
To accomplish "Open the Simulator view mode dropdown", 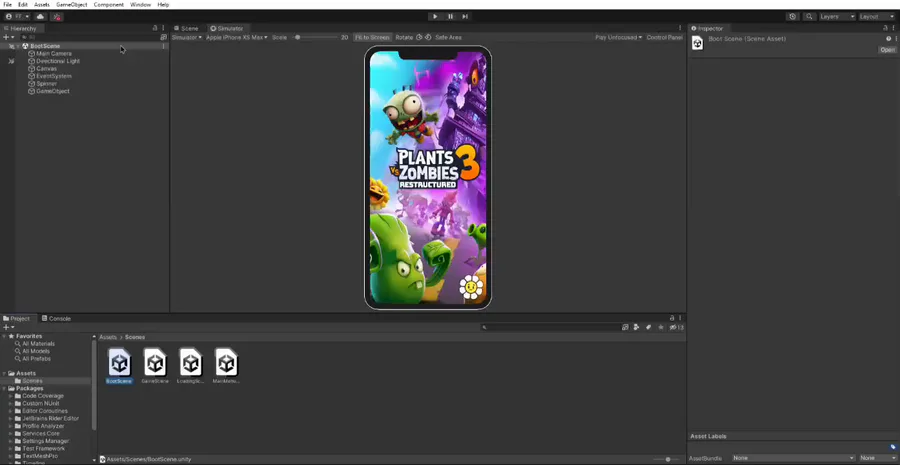I will [x=187, y=37].
